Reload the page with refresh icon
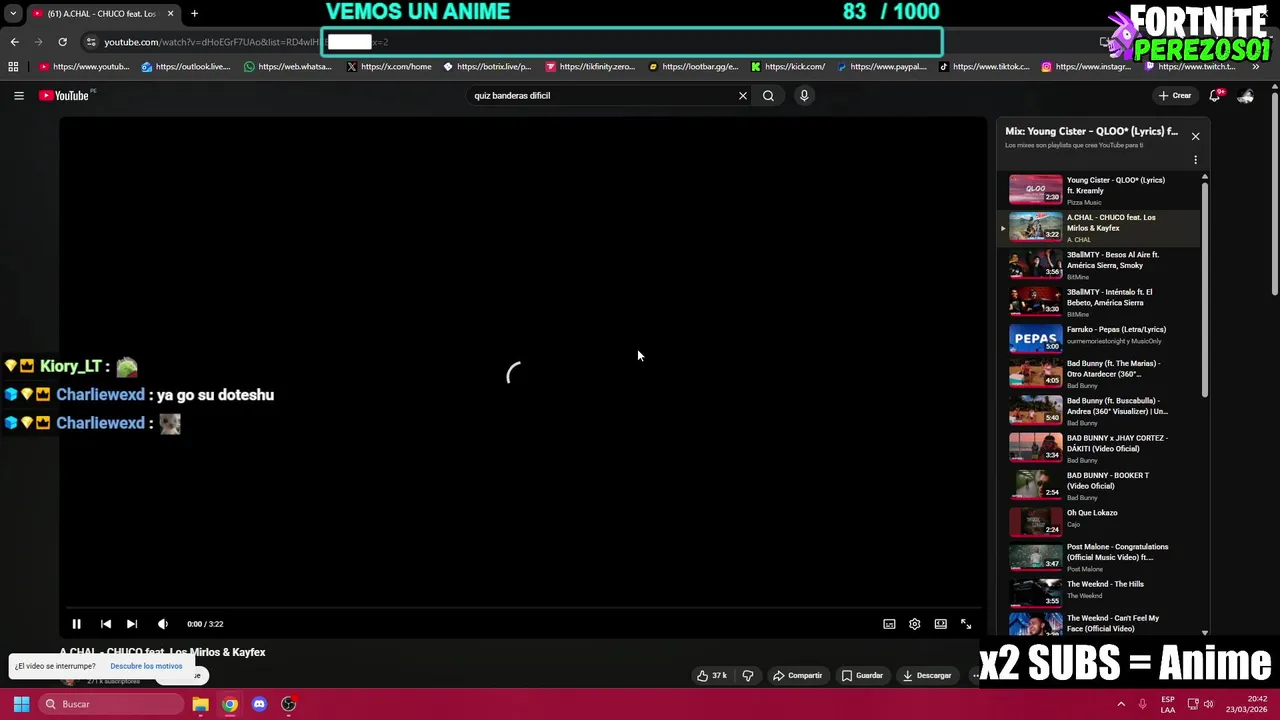 click(62, 42)
